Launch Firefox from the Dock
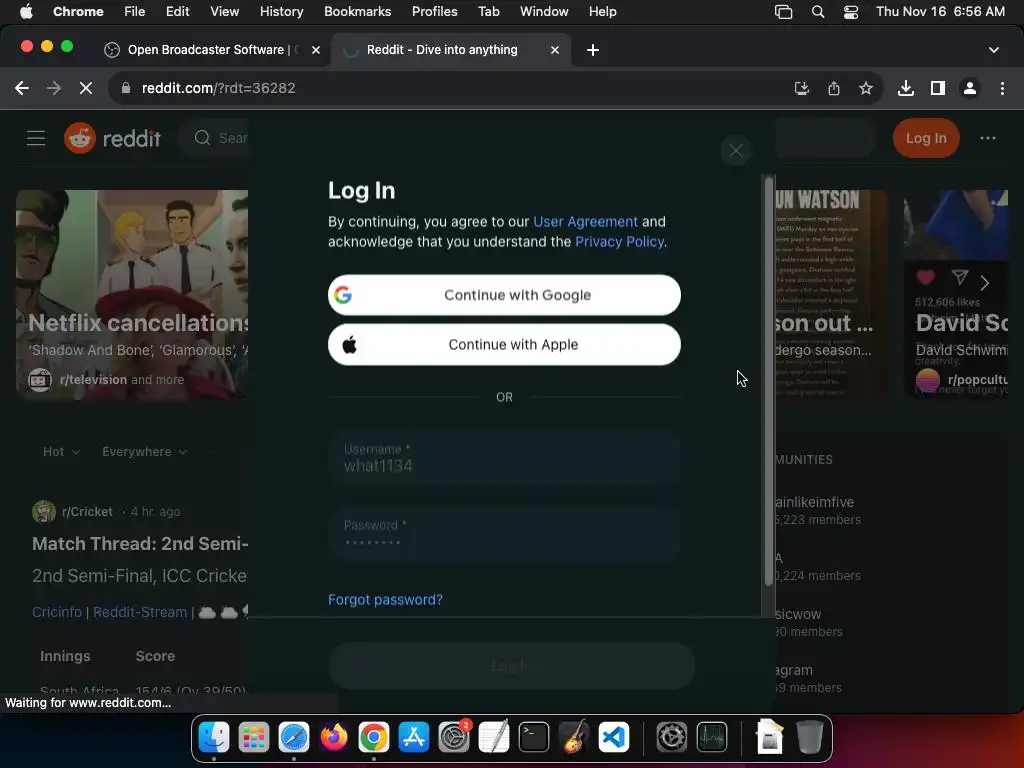Viewport: 1024px width, 768px height. click(334, 737)
